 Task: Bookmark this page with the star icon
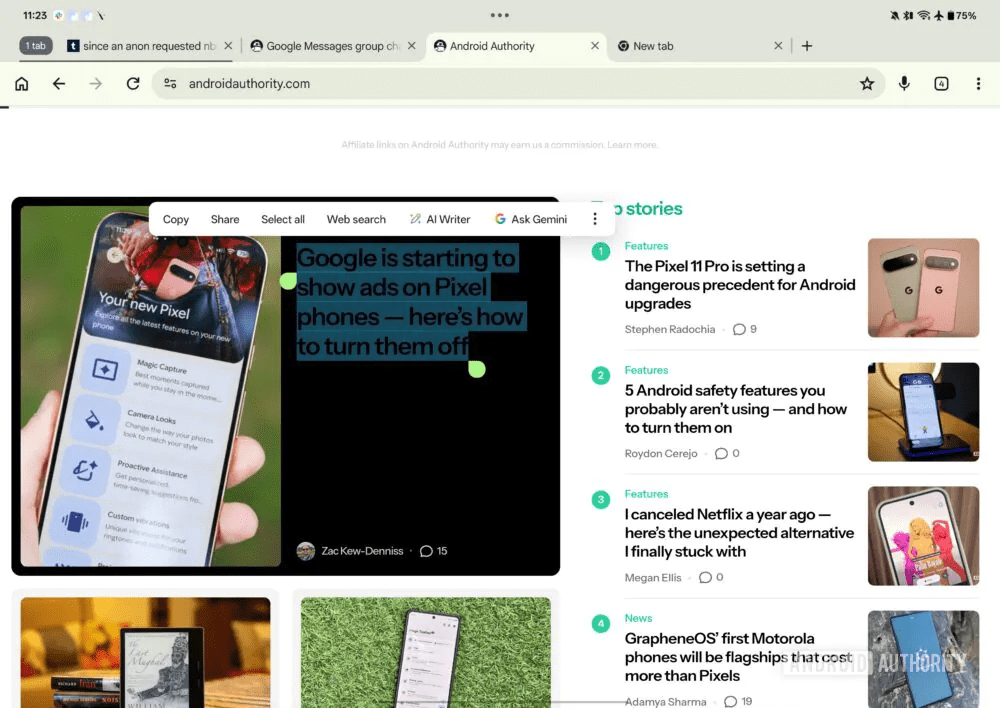tap(867, 84)
